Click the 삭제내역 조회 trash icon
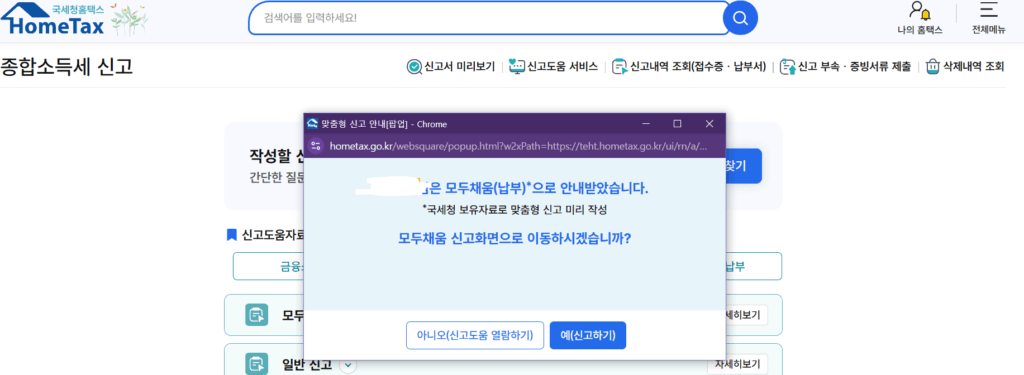 point(933,66)
